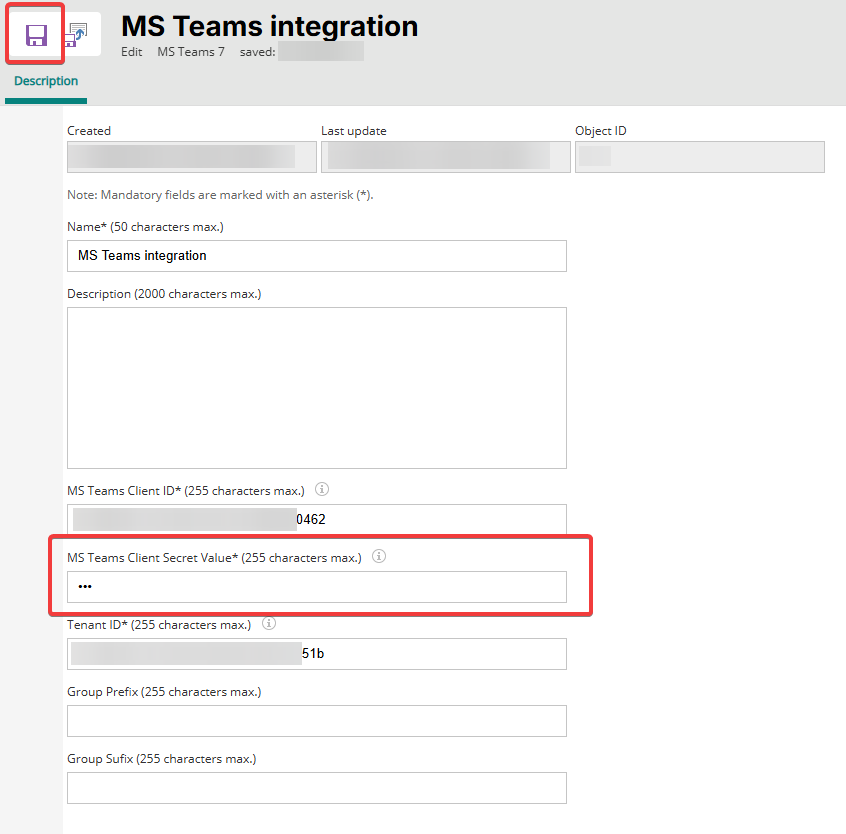The height and width of the screenshot is (834, 846).
Task: Click the MS Teams Client ID field
Action: (317, 519)
